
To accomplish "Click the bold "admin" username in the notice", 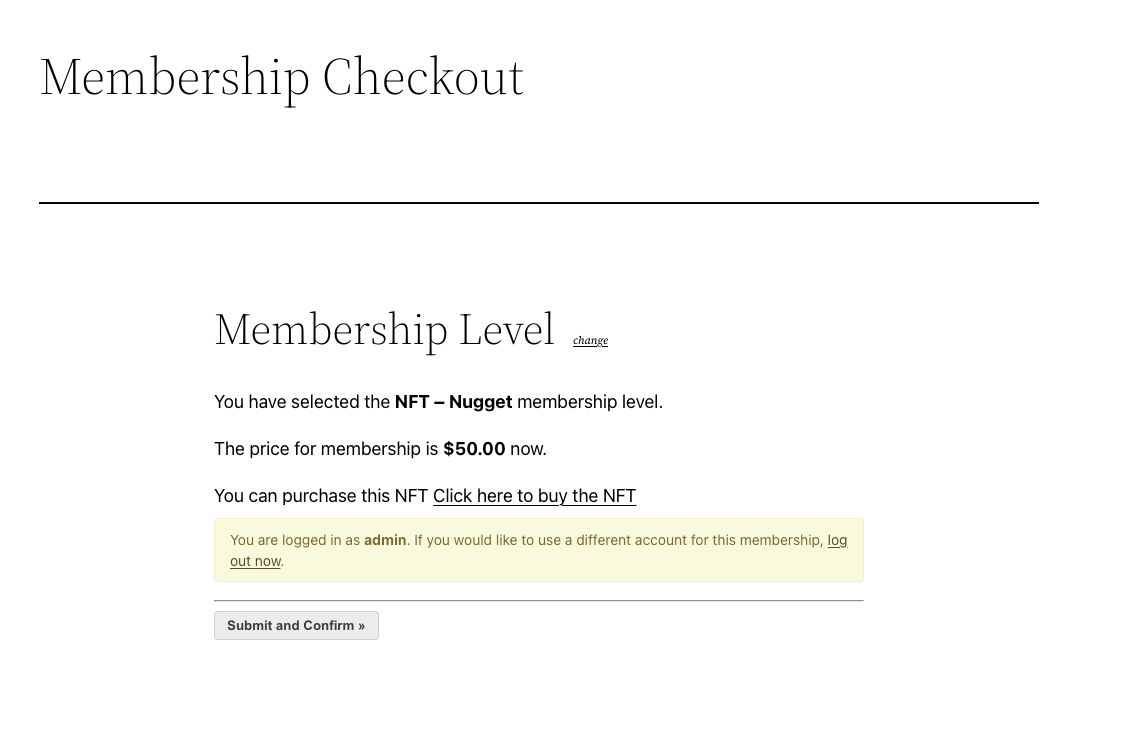I will (385, 540).
